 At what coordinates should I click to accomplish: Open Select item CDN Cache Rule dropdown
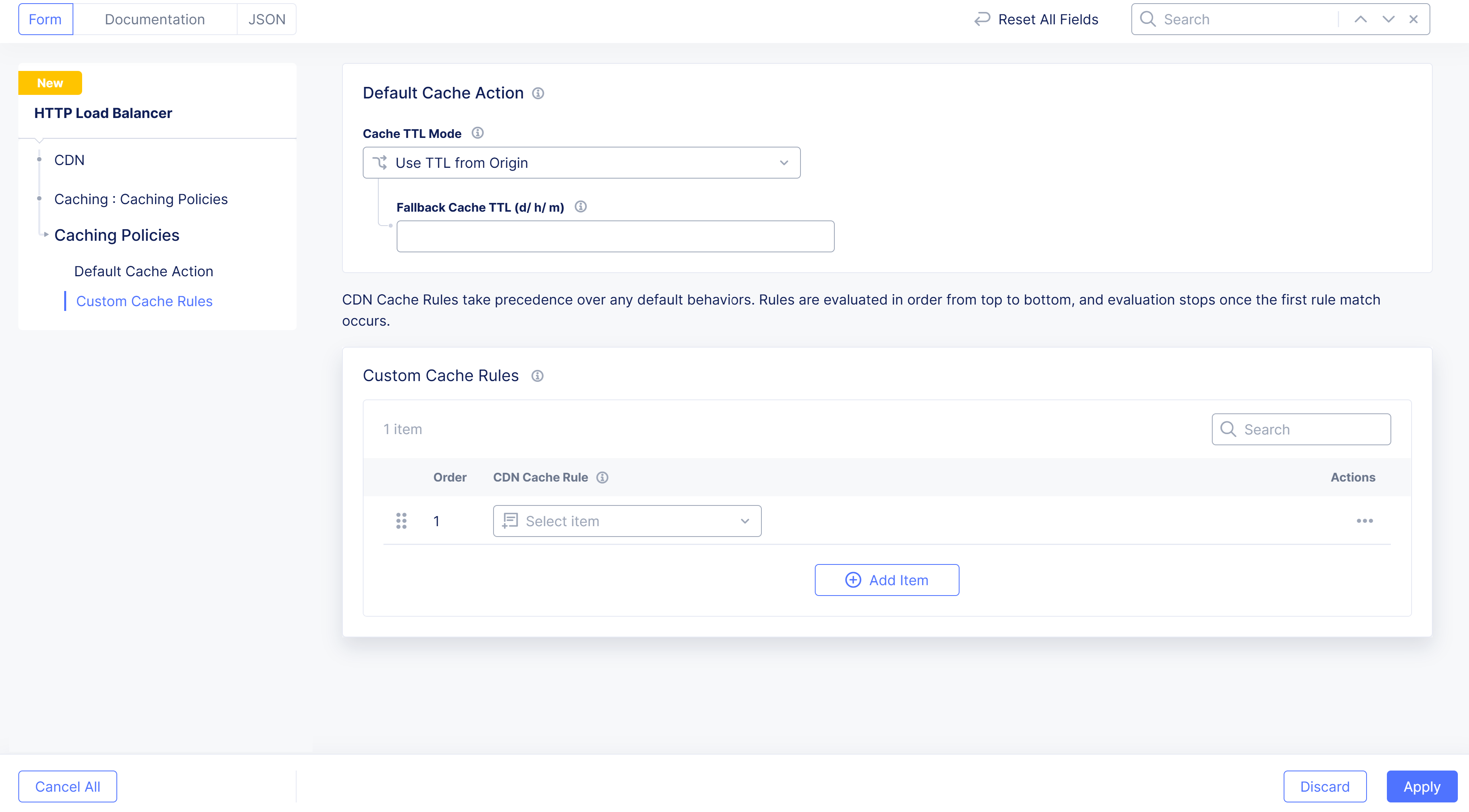pos(627,521)
